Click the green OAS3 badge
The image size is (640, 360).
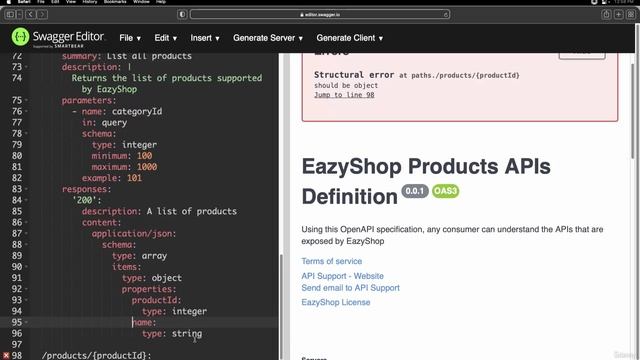(445, 191)
